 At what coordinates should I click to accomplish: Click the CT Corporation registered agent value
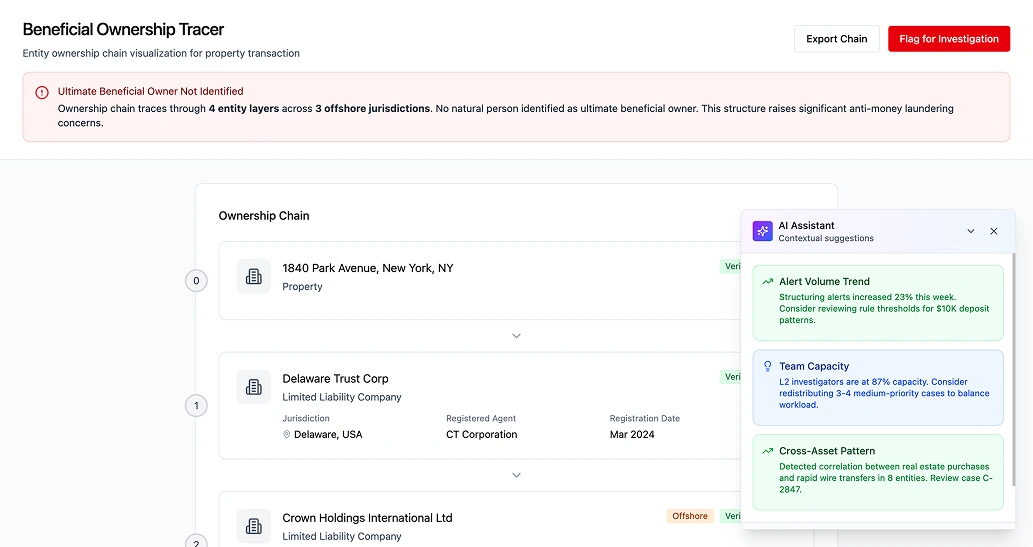coord(482,434)
